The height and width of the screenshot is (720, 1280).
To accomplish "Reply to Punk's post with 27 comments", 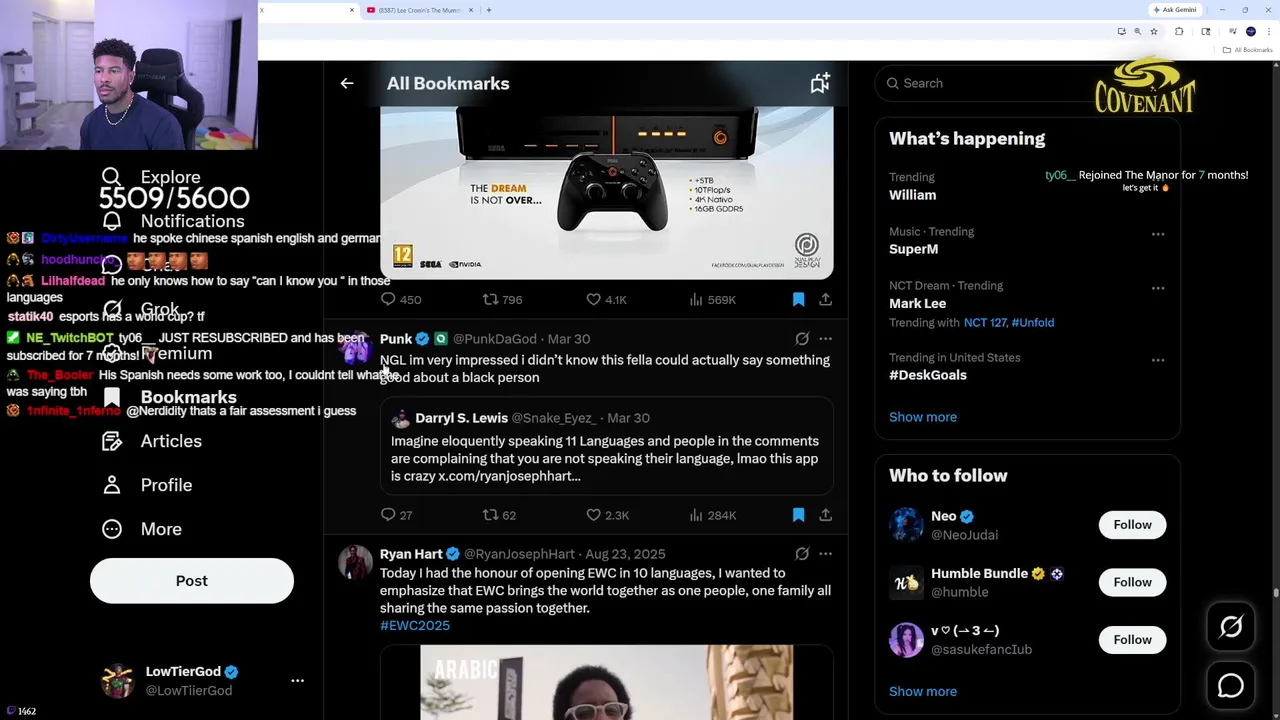I will pos(396,515).
